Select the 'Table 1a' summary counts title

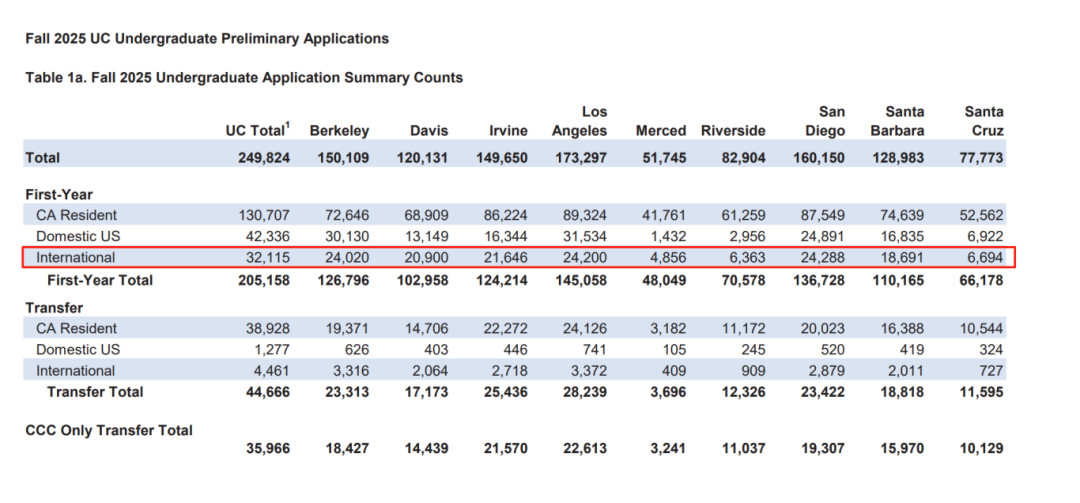244,78
